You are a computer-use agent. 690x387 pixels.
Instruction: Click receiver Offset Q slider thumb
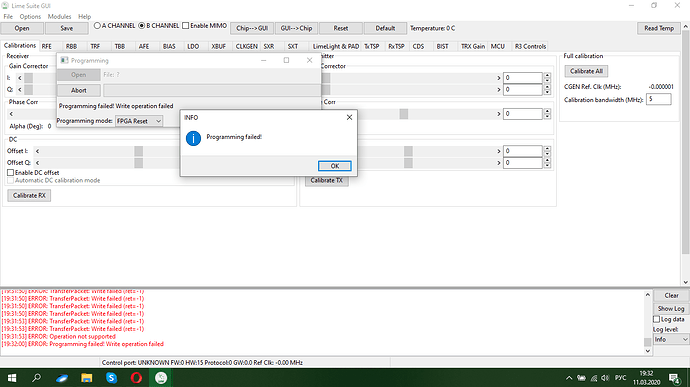(139, 163)
